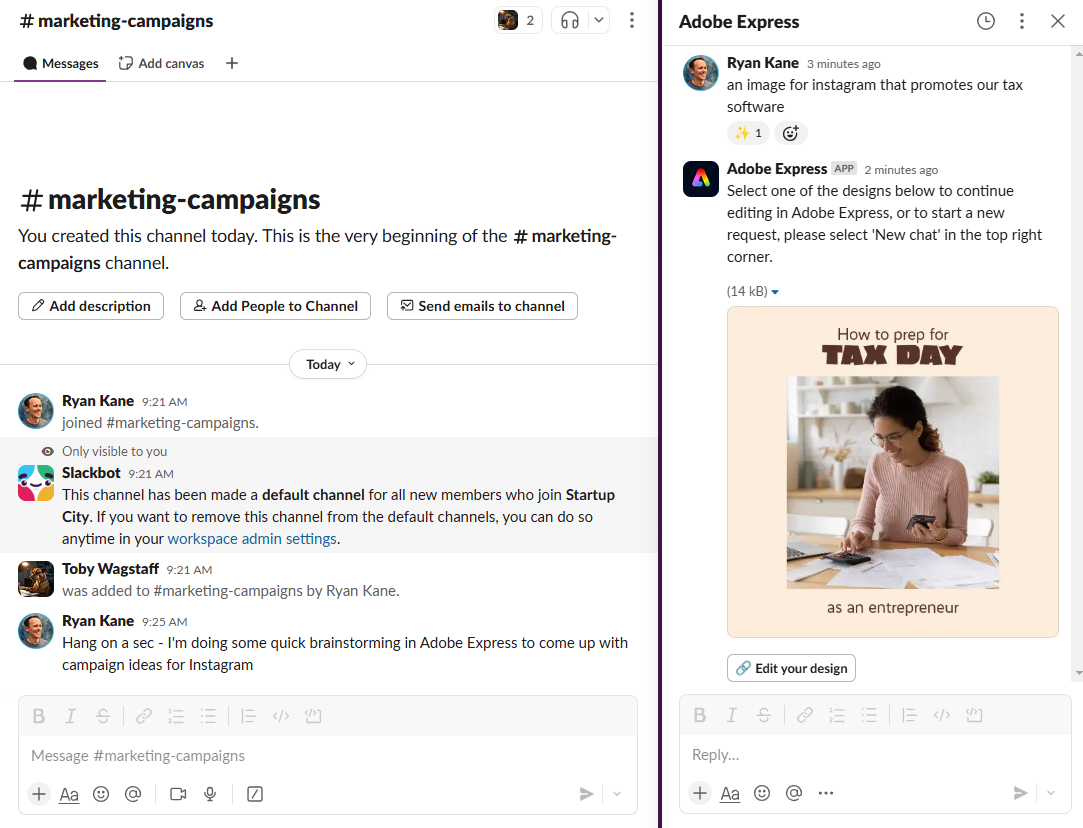1083x828 pixels.
Task: Apply inline code in reply composer
Action: 942,715
